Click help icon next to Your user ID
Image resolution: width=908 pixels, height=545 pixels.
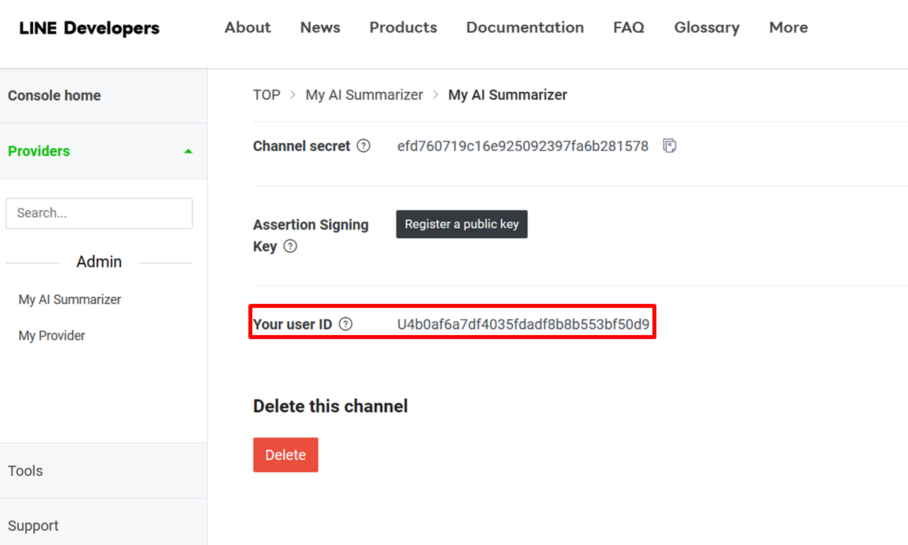click(346, 324)
